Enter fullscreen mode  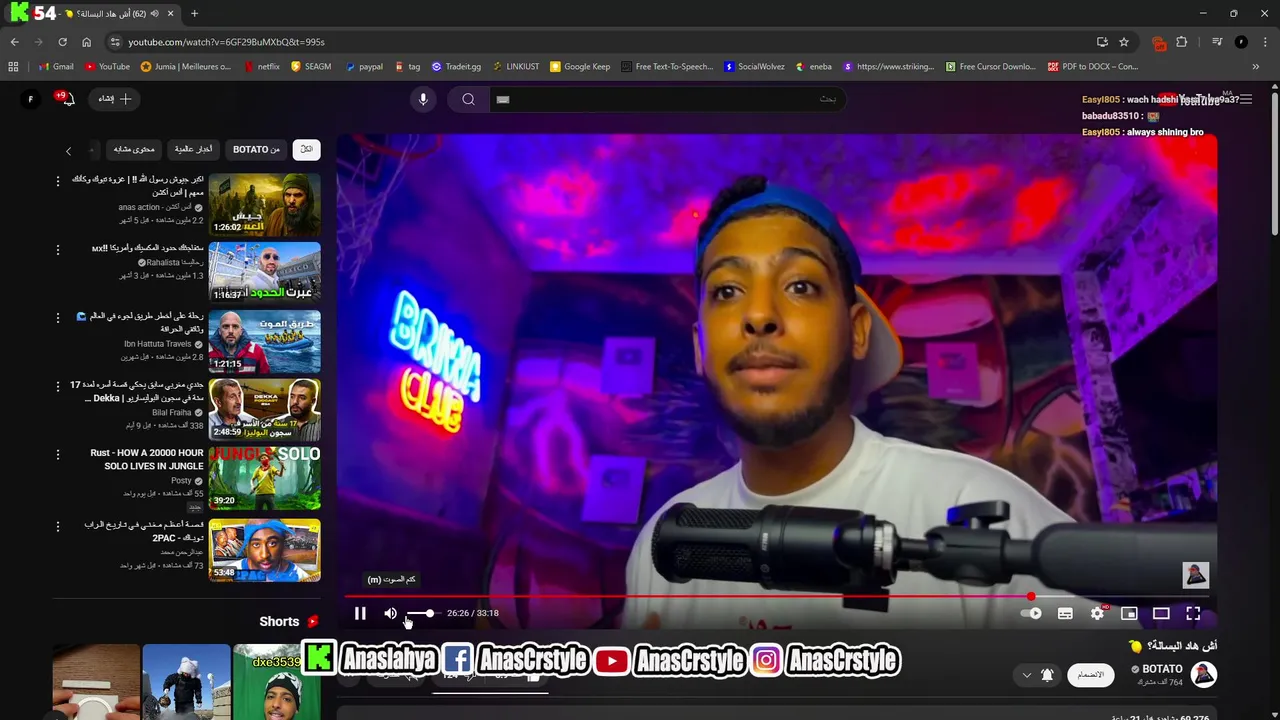(1193, 613)
